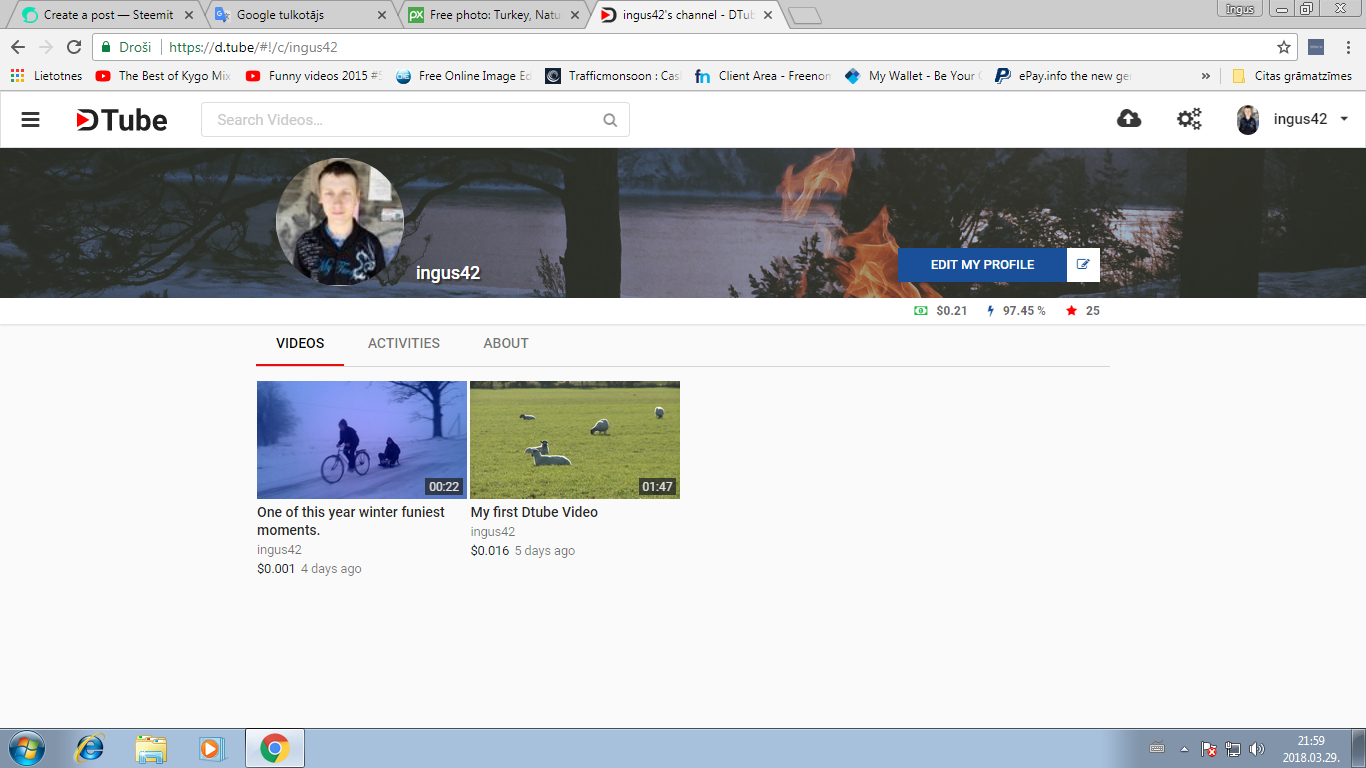This screenshot has height=768, width=1366.
Task: Click the on-screen keyboard tray icon
Action: click(1157, 748)
